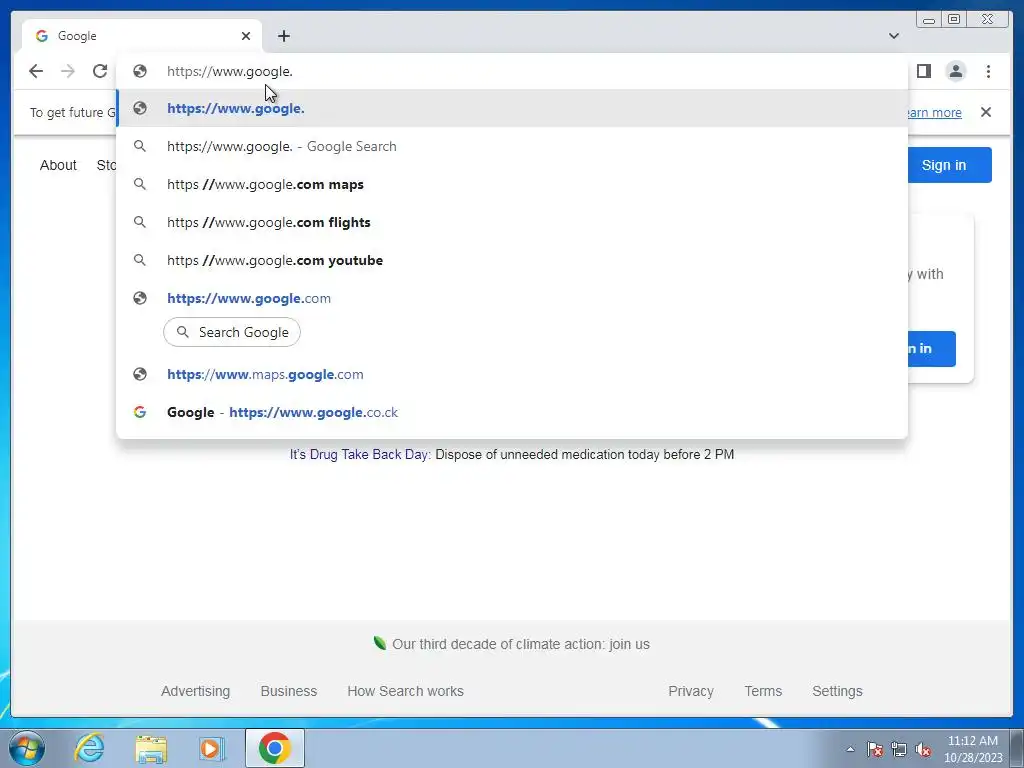Select the first highlighted suggestion https://www.google.
1024x768 pixels.
[512, 108]
